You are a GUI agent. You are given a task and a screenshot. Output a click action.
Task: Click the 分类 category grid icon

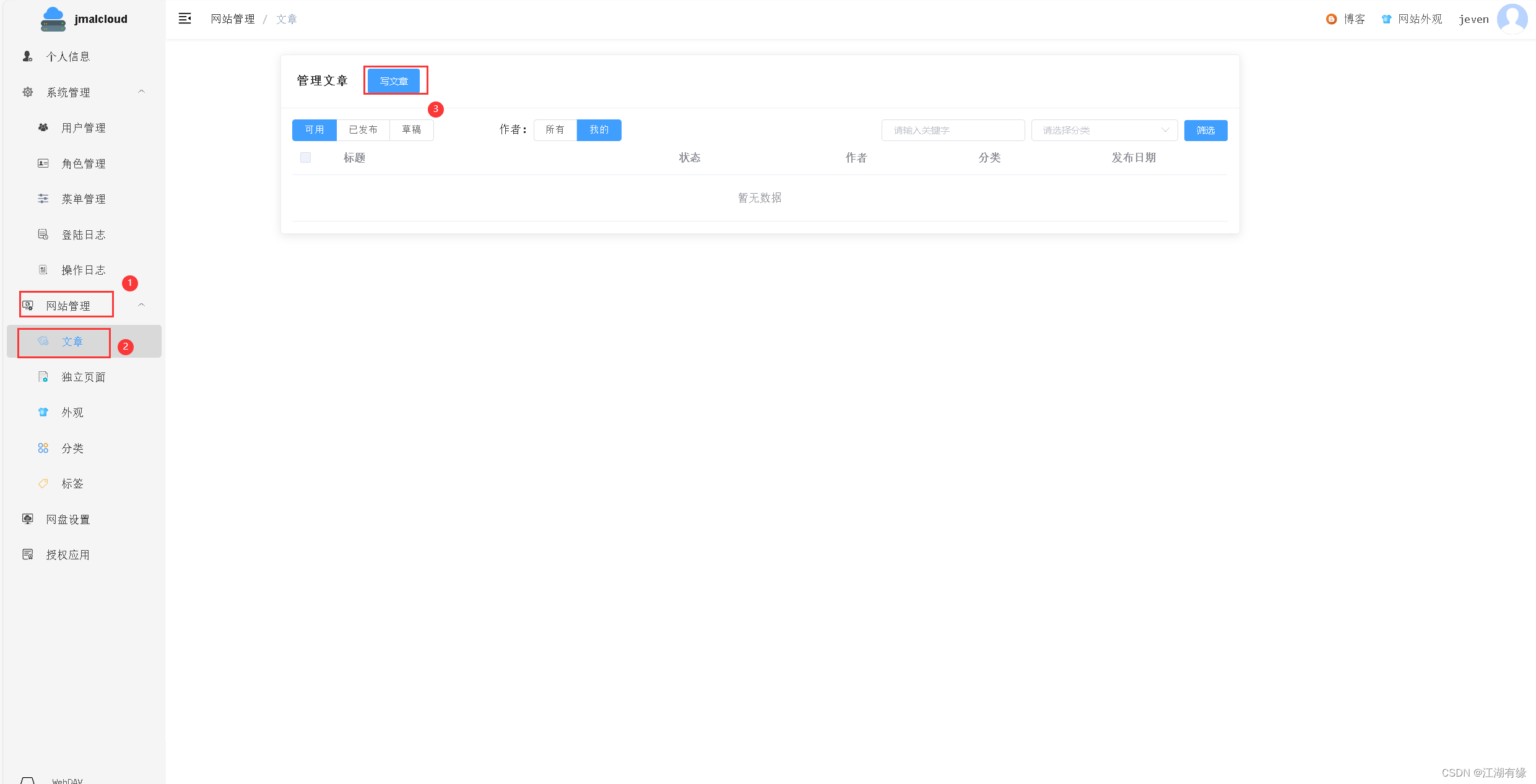coord(43,448)
